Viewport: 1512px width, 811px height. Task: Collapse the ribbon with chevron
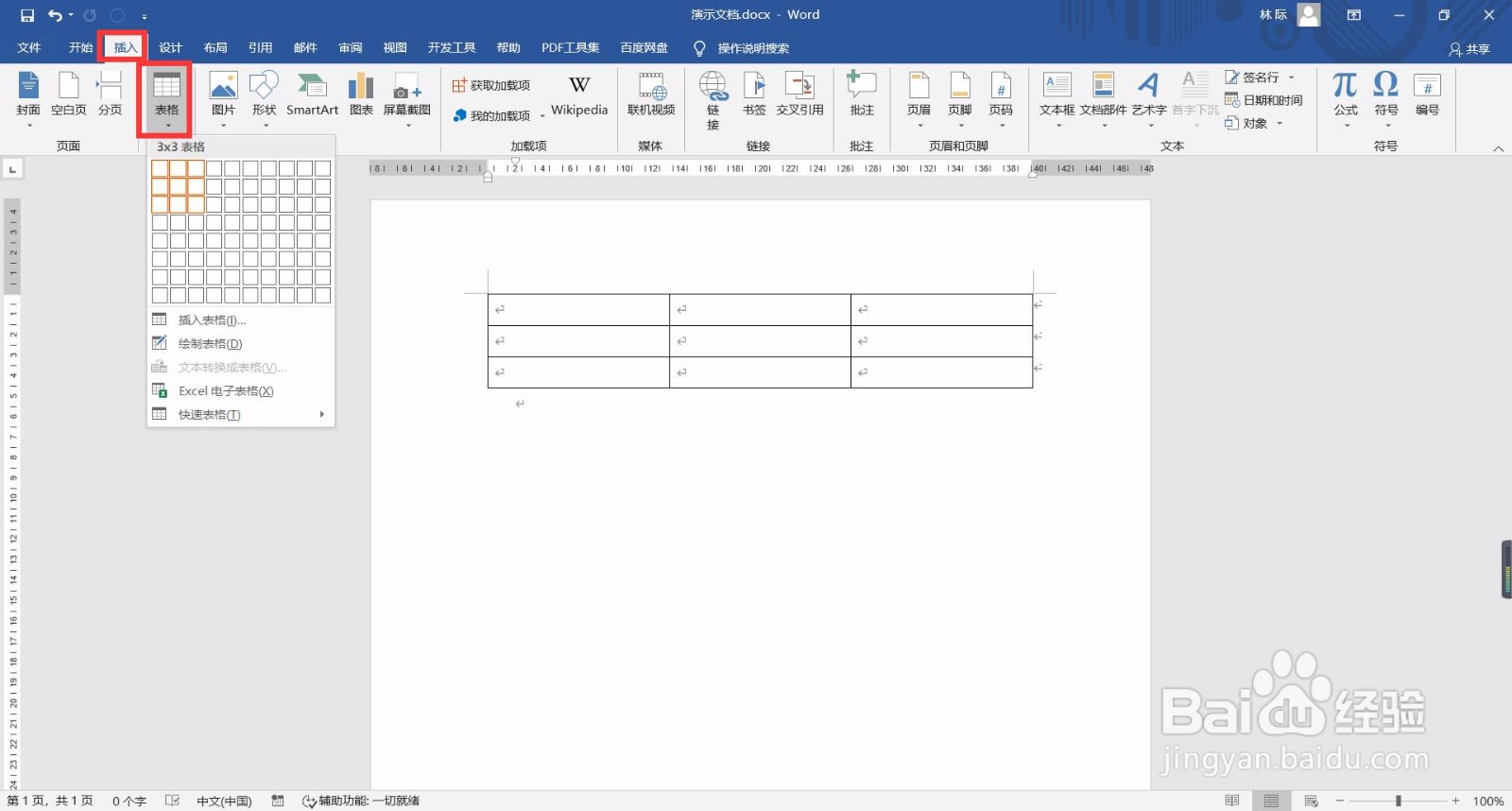tap(1498, 148)
